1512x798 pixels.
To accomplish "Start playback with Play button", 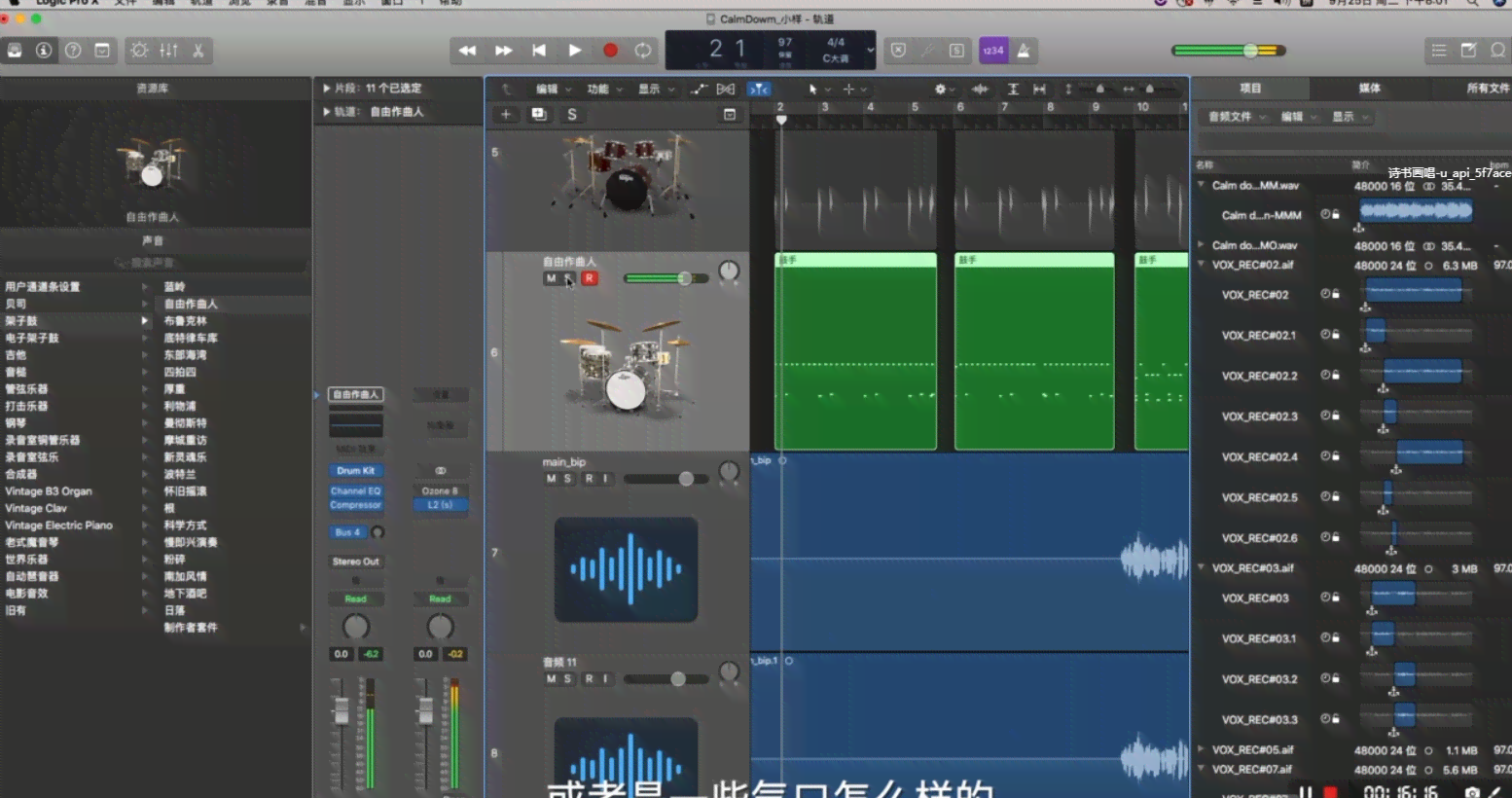I will (575, 51).
